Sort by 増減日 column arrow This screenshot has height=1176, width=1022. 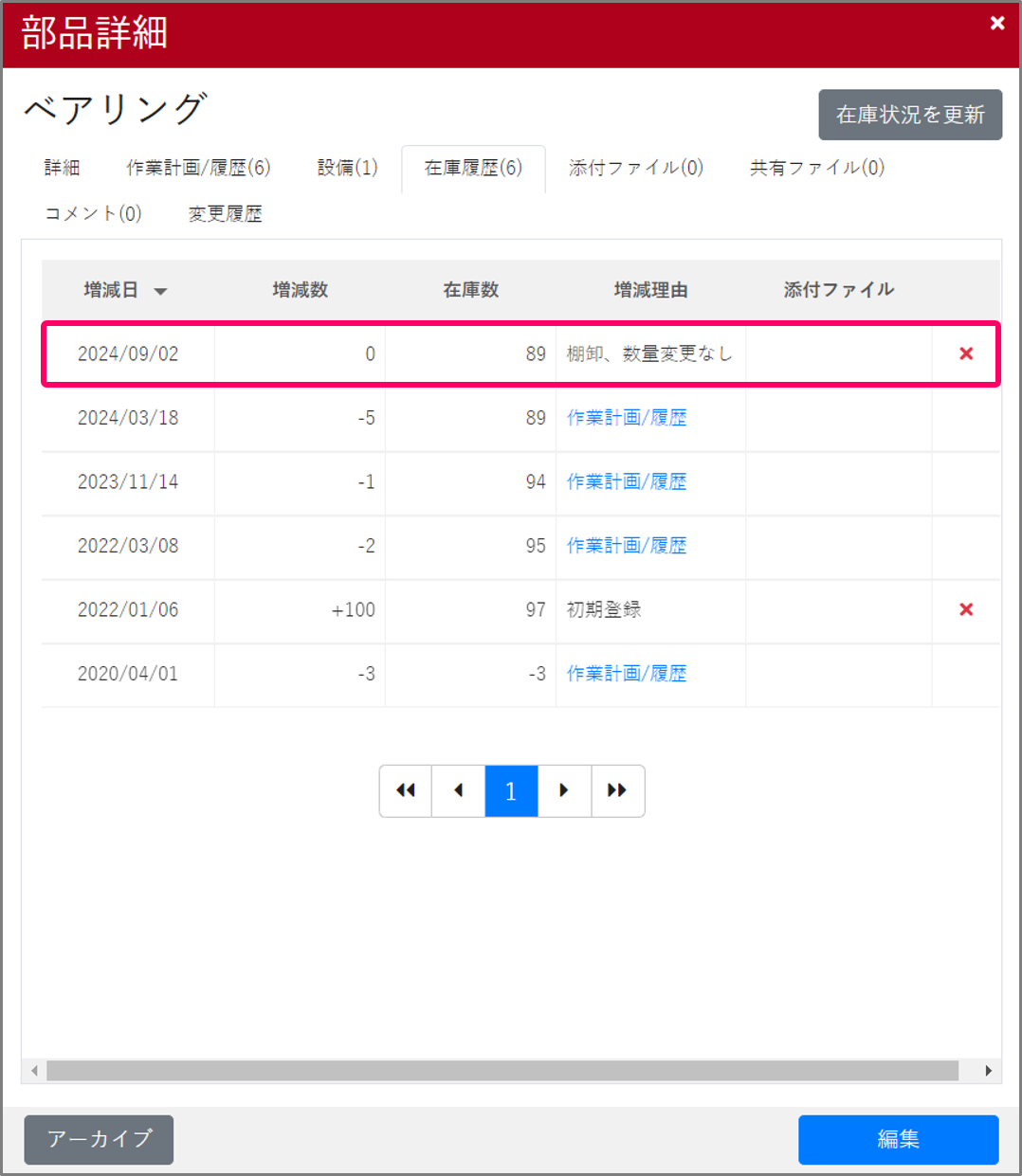[x=160, y=291]
